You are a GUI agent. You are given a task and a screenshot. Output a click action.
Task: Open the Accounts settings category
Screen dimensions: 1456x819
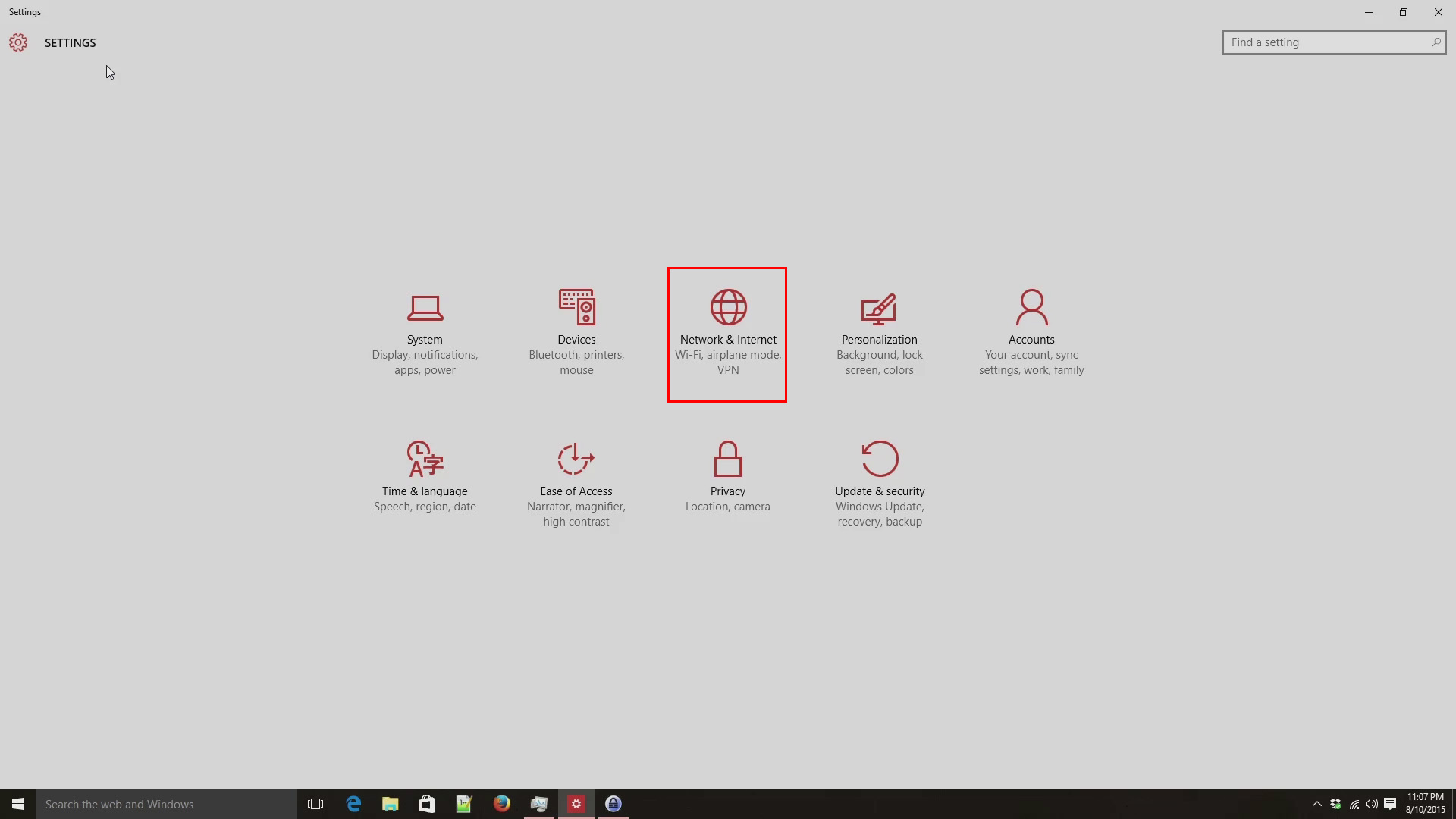pyautogui.click(x=1031, y=334)
